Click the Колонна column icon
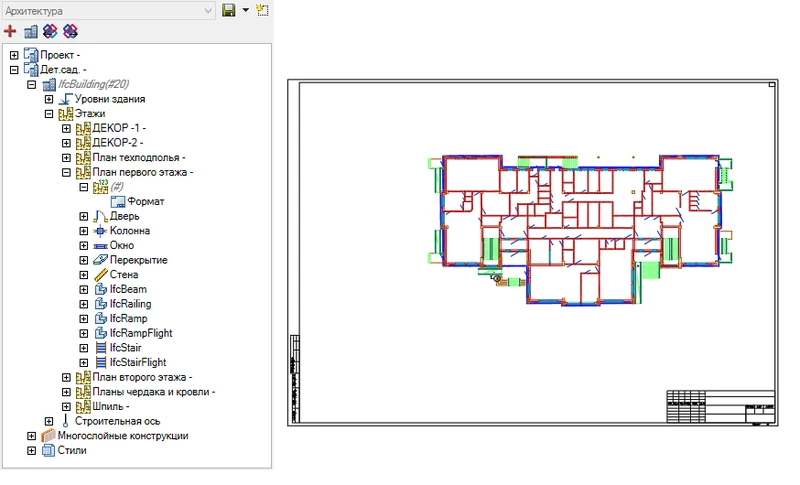Viewport: 800px width, 485px height. (99, 231)
